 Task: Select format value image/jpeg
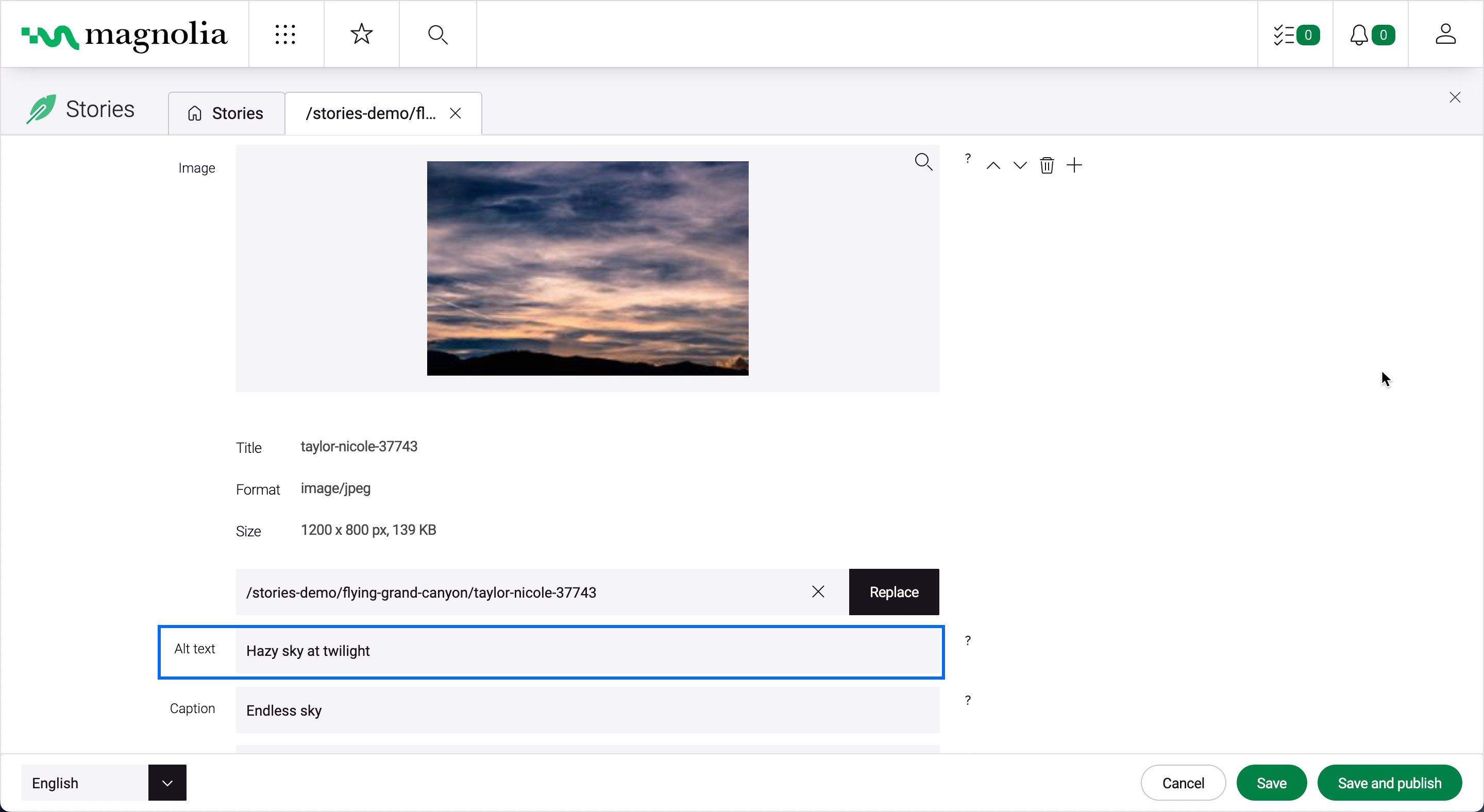pyautogui.click(x=335, y=488)
